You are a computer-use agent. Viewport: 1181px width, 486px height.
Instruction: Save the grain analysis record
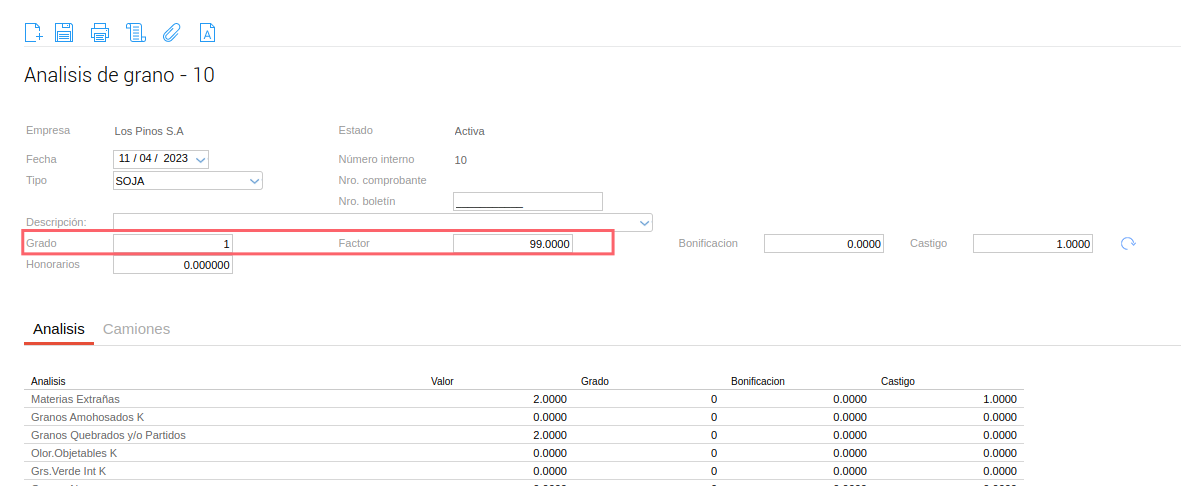tap(64, 32)
